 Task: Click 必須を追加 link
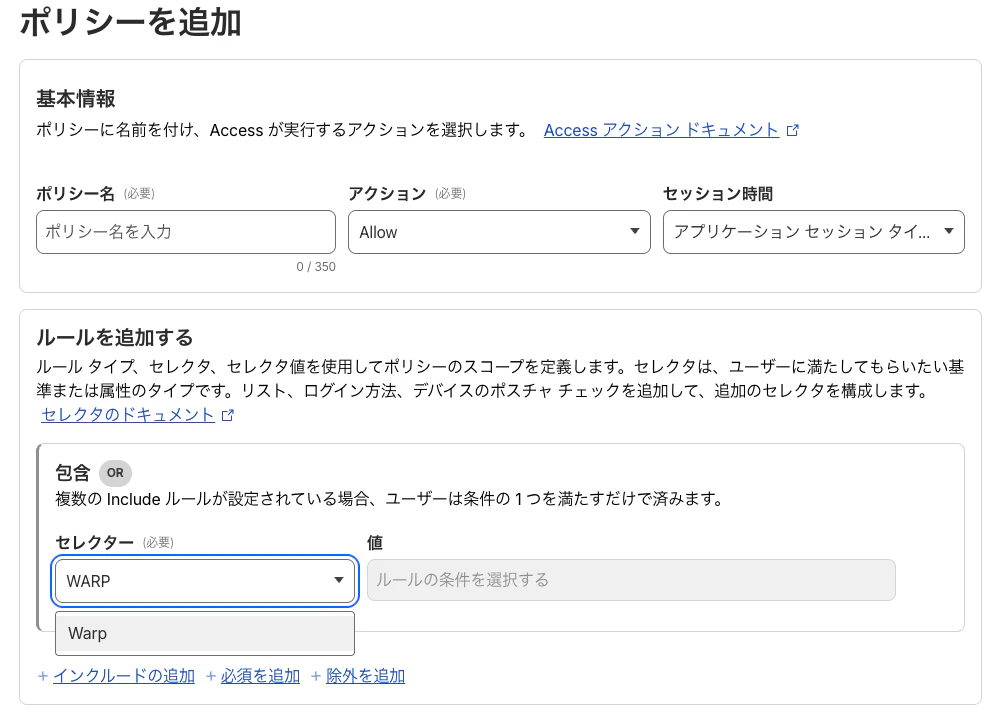coord(260,676)
